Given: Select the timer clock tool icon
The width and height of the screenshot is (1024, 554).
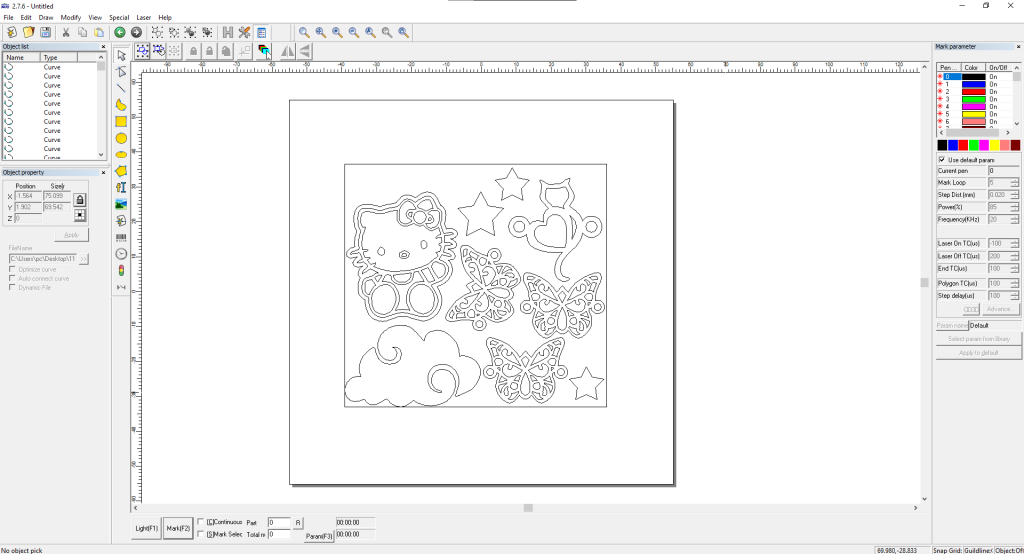Looking at the screenshot, I should coord(121,254).
